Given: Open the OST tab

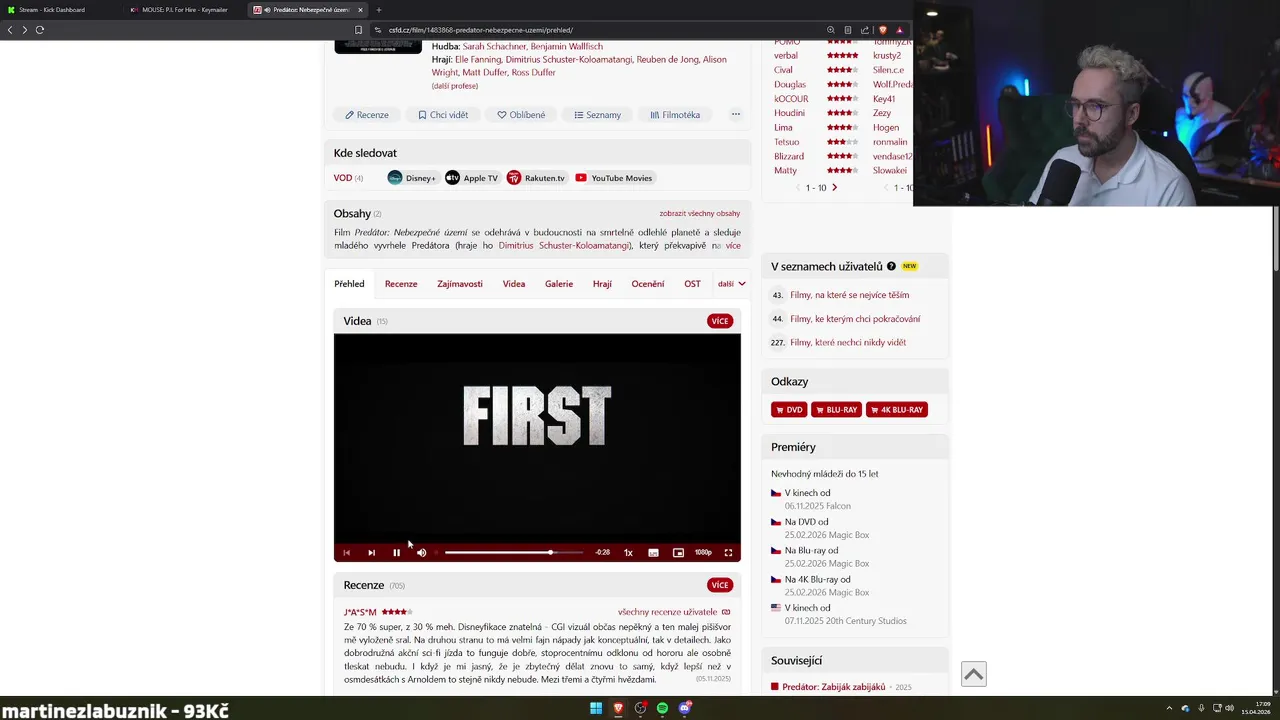Looking at the screenshot, I should [692, 284].
